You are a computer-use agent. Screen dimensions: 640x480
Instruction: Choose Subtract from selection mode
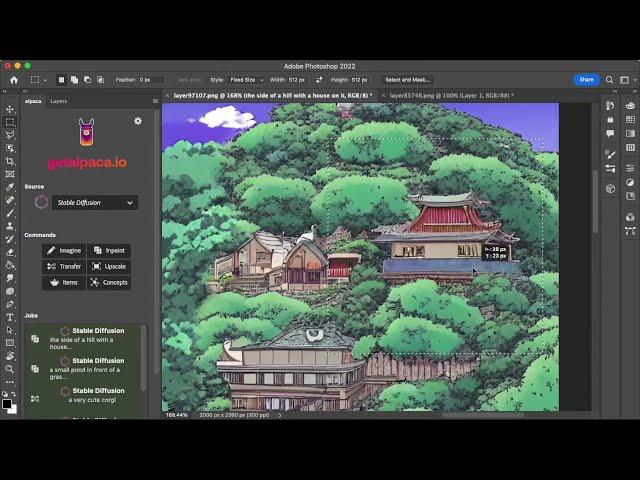tap(87, 80)
